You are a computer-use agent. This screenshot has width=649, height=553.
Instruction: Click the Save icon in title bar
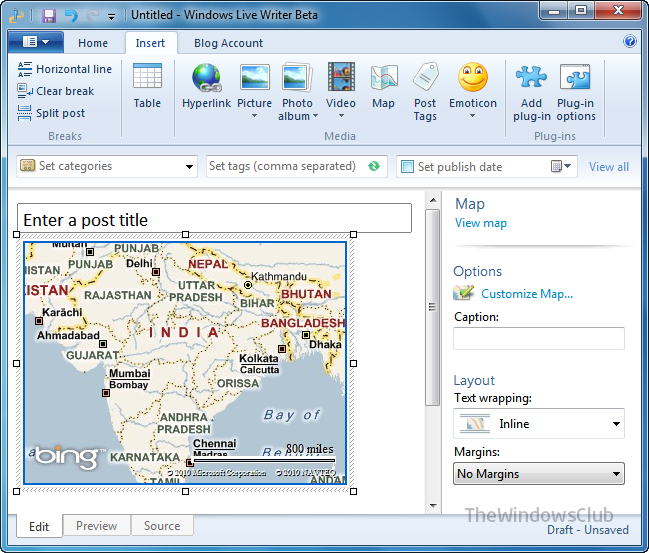[49, 16]
